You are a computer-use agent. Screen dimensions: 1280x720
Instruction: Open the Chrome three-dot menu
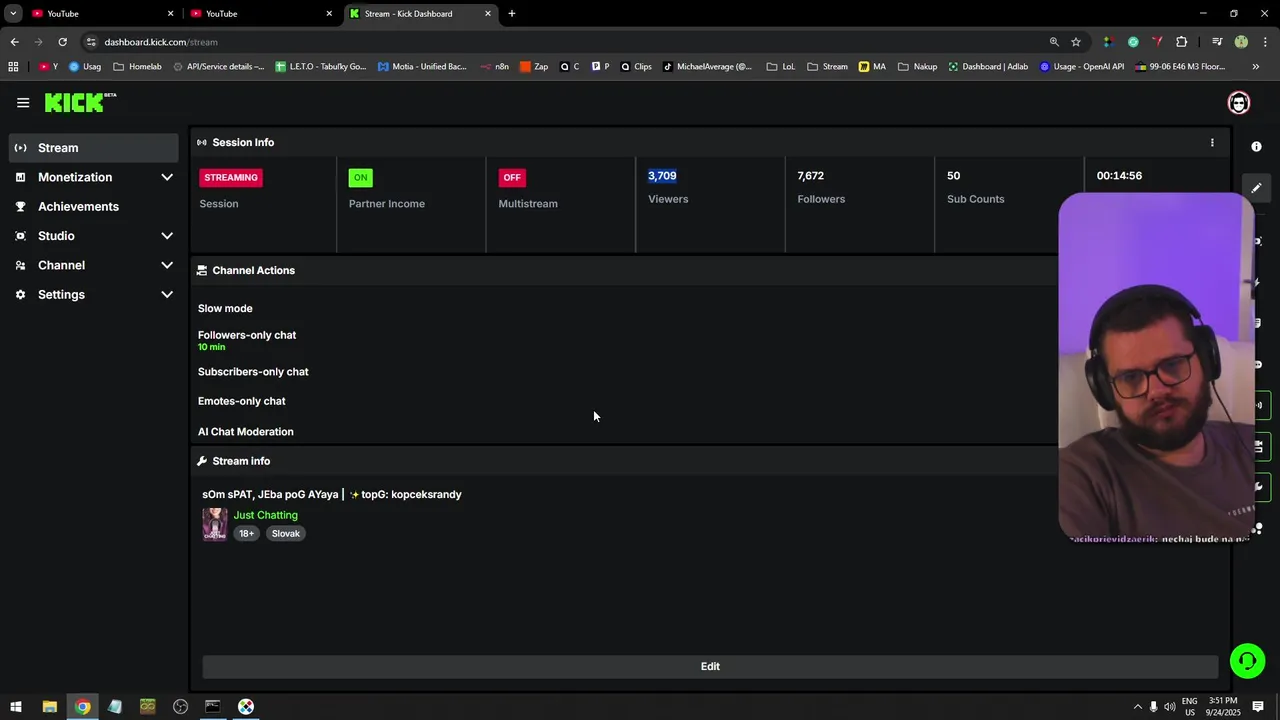(x=1264, y=42)
